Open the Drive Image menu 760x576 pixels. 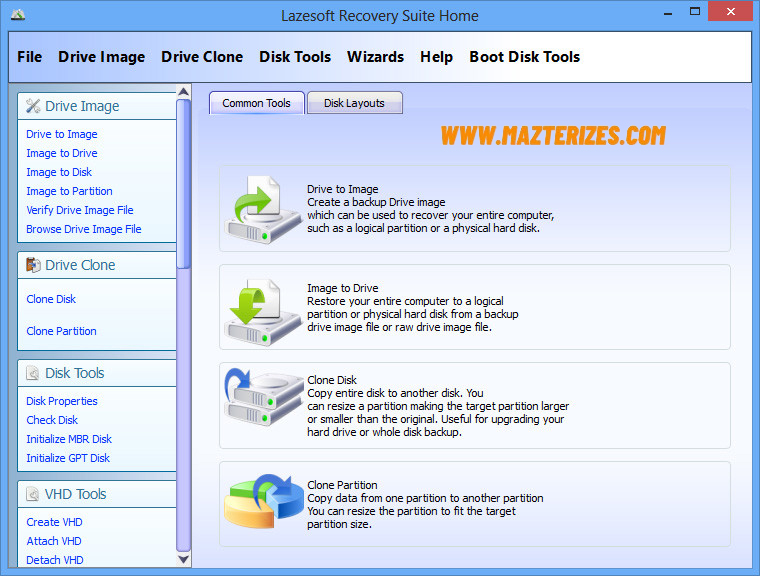click(101, 57)
